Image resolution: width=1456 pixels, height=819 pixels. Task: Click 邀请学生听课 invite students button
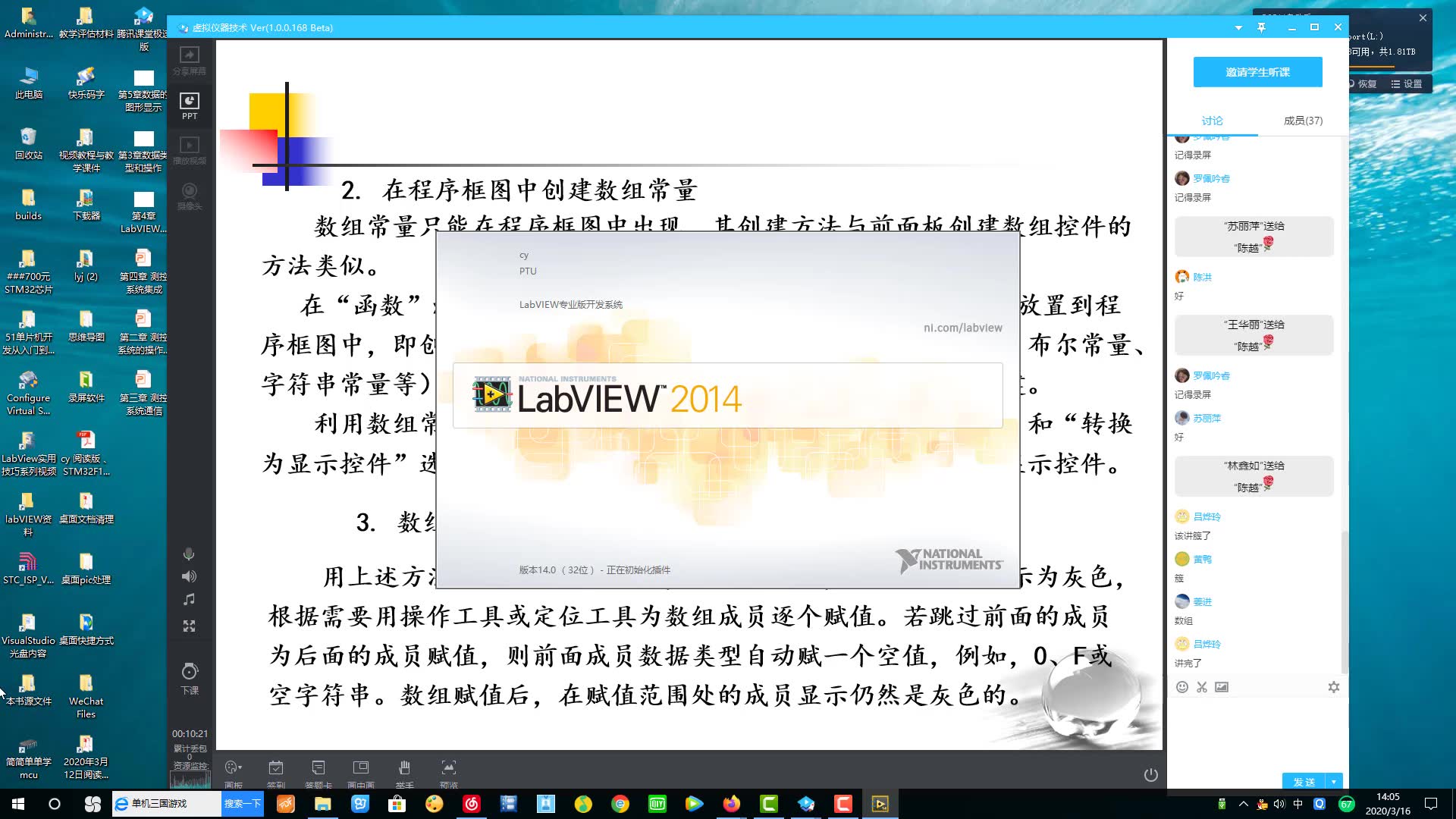(x=1257, y=72)
